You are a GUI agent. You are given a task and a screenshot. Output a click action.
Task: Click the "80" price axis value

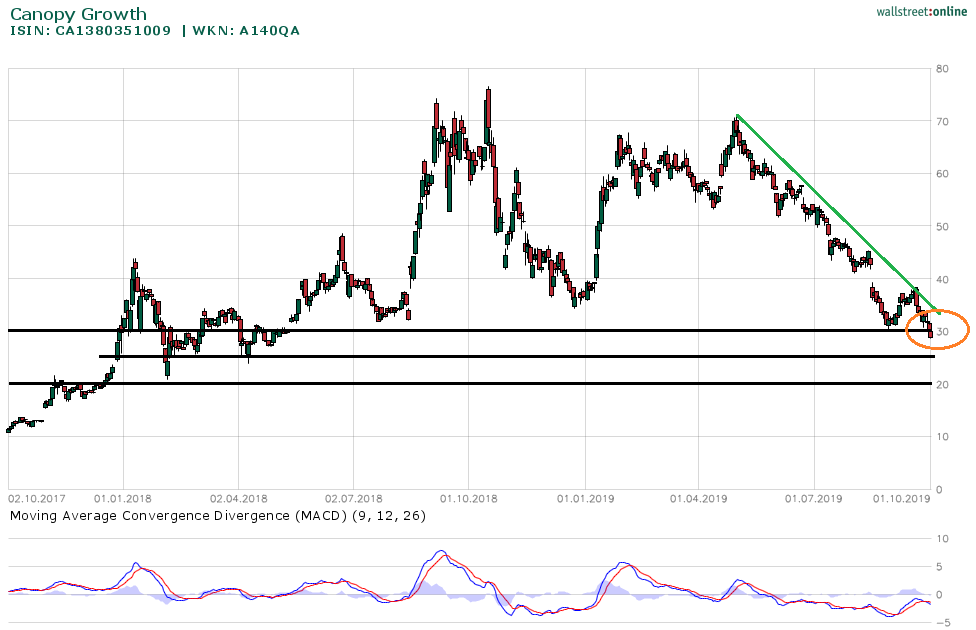tap(942, 68)
